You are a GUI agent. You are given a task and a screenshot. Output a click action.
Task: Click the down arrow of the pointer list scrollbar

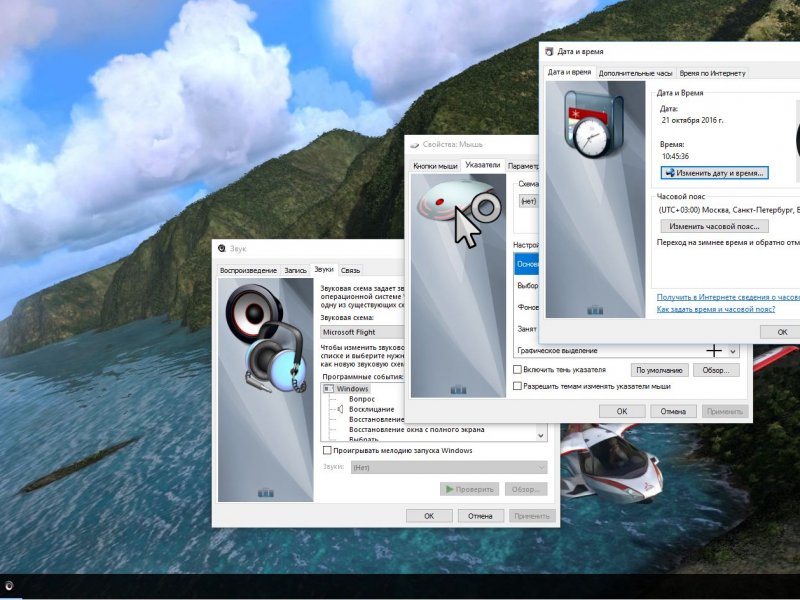733,351
